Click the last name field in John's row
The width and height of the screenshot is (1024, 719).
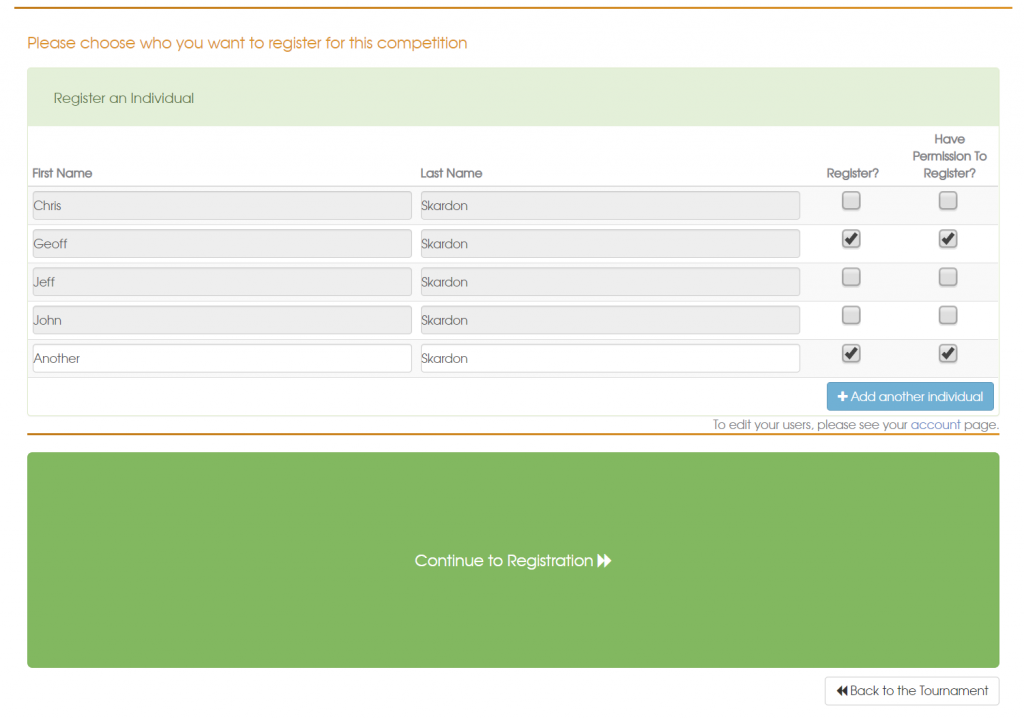pos(610,320)
